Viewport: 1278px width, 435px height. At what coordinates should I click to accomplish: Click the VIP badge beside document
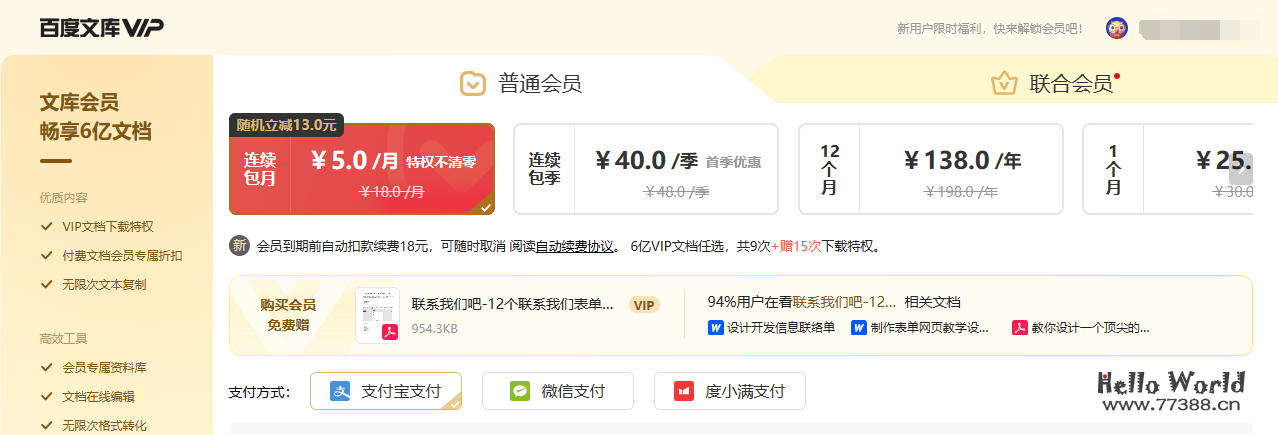tap(644, 304)
